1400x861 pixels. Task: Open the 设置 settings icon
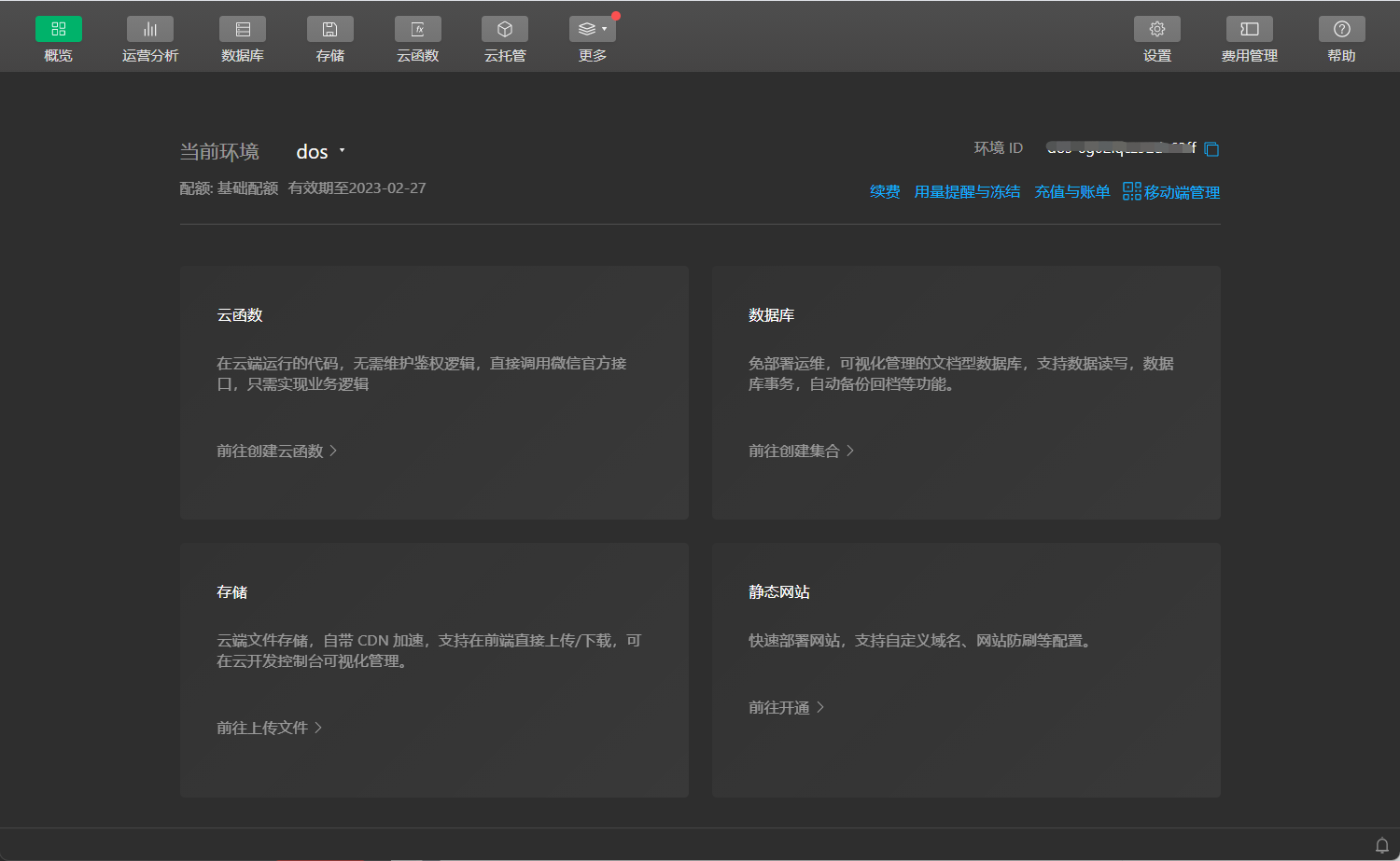click(x=1156, y=29)
